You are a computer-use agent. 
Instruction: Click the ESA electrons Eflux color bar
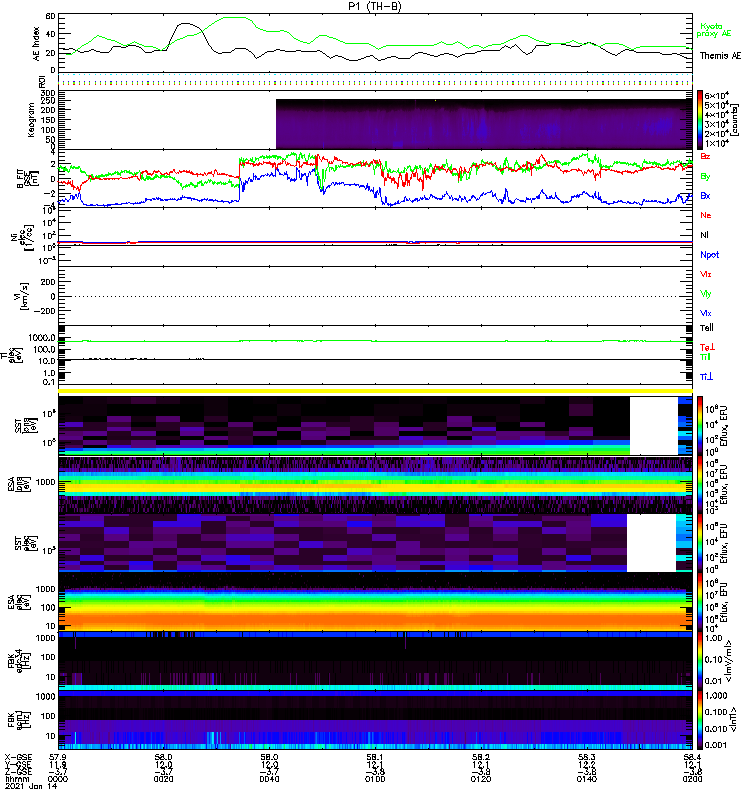click(700, 602)
